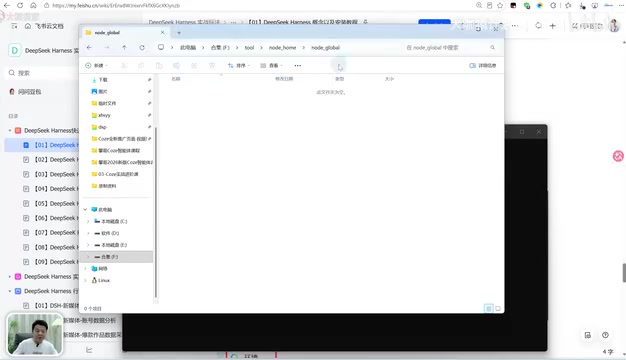
Task: Open the View dropdown in Explorer
Action: tap(271, 65)
